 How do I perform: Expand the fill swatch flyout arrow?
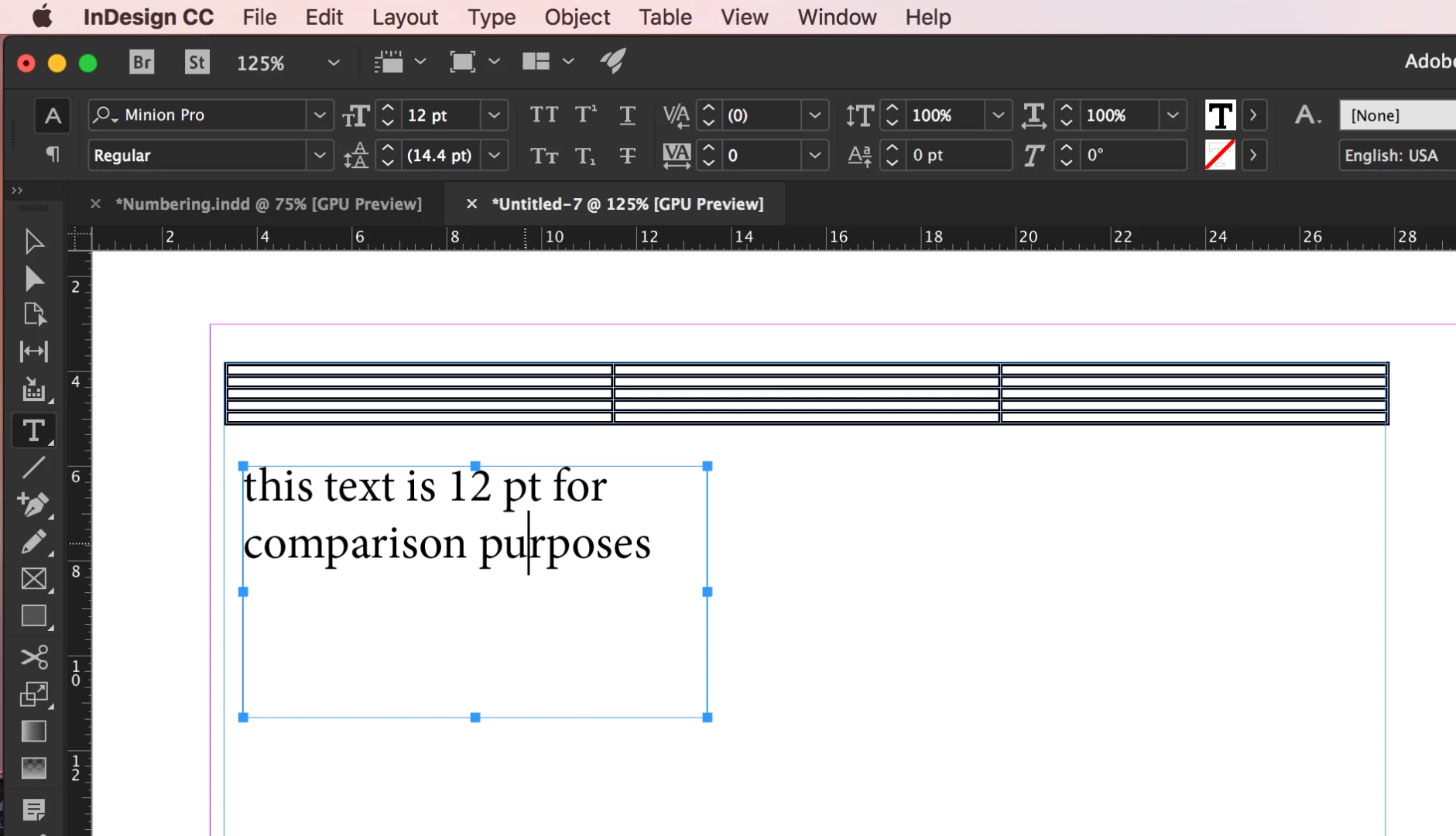(x=1253, y=115)
